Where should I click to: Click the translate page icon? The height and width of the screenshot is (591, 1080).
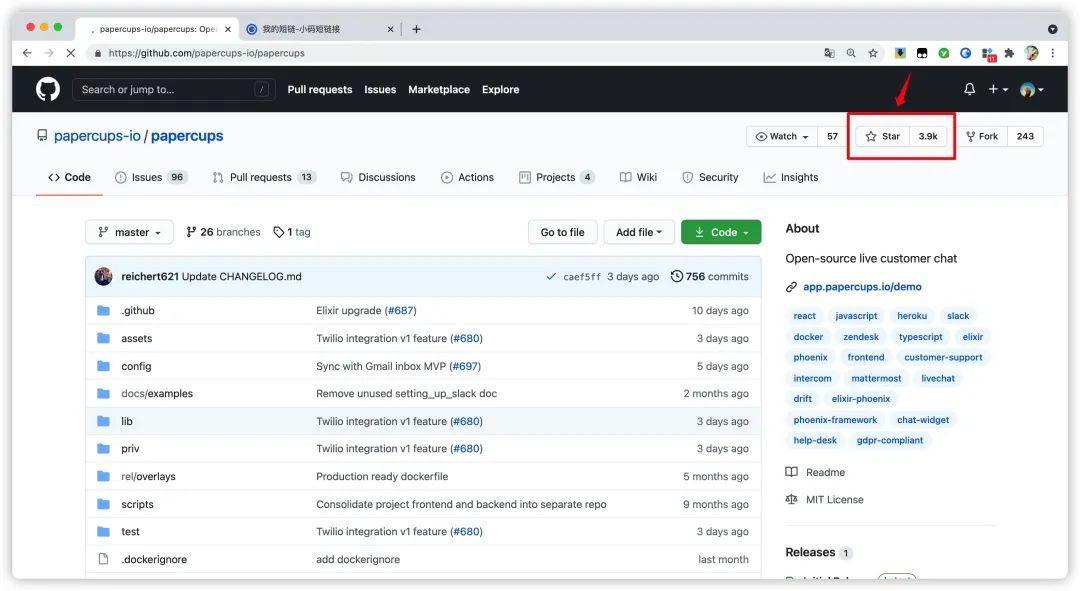click(829, 53)
